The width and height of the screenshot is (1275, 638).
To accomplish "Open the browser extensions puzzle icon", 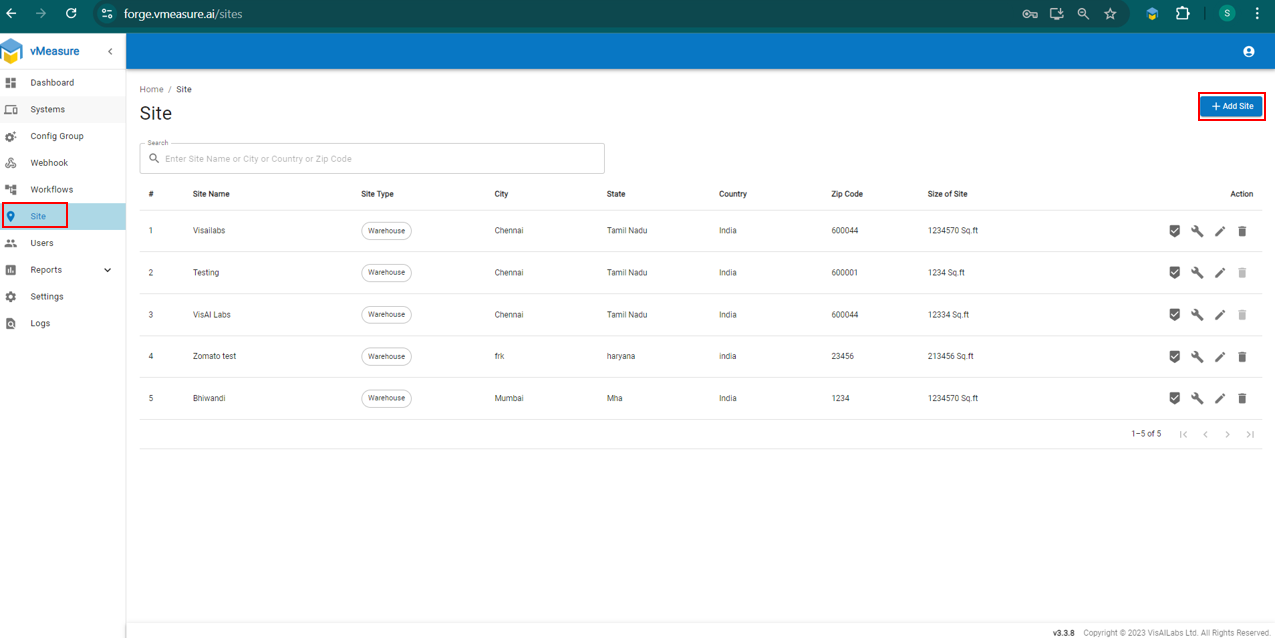I will [1182, 14].
